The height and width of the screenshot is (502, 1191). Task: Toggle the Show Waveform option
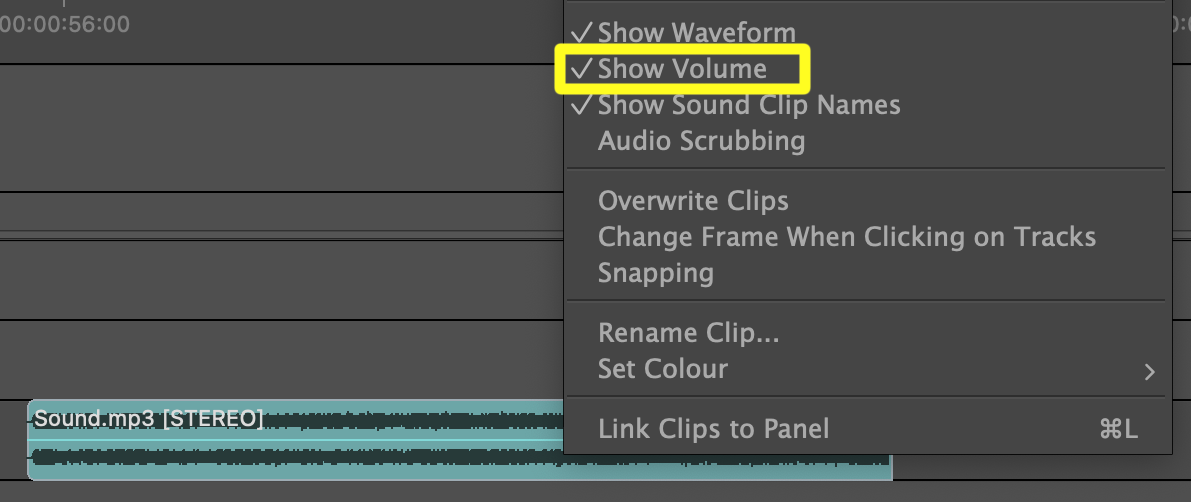point(696,33)
